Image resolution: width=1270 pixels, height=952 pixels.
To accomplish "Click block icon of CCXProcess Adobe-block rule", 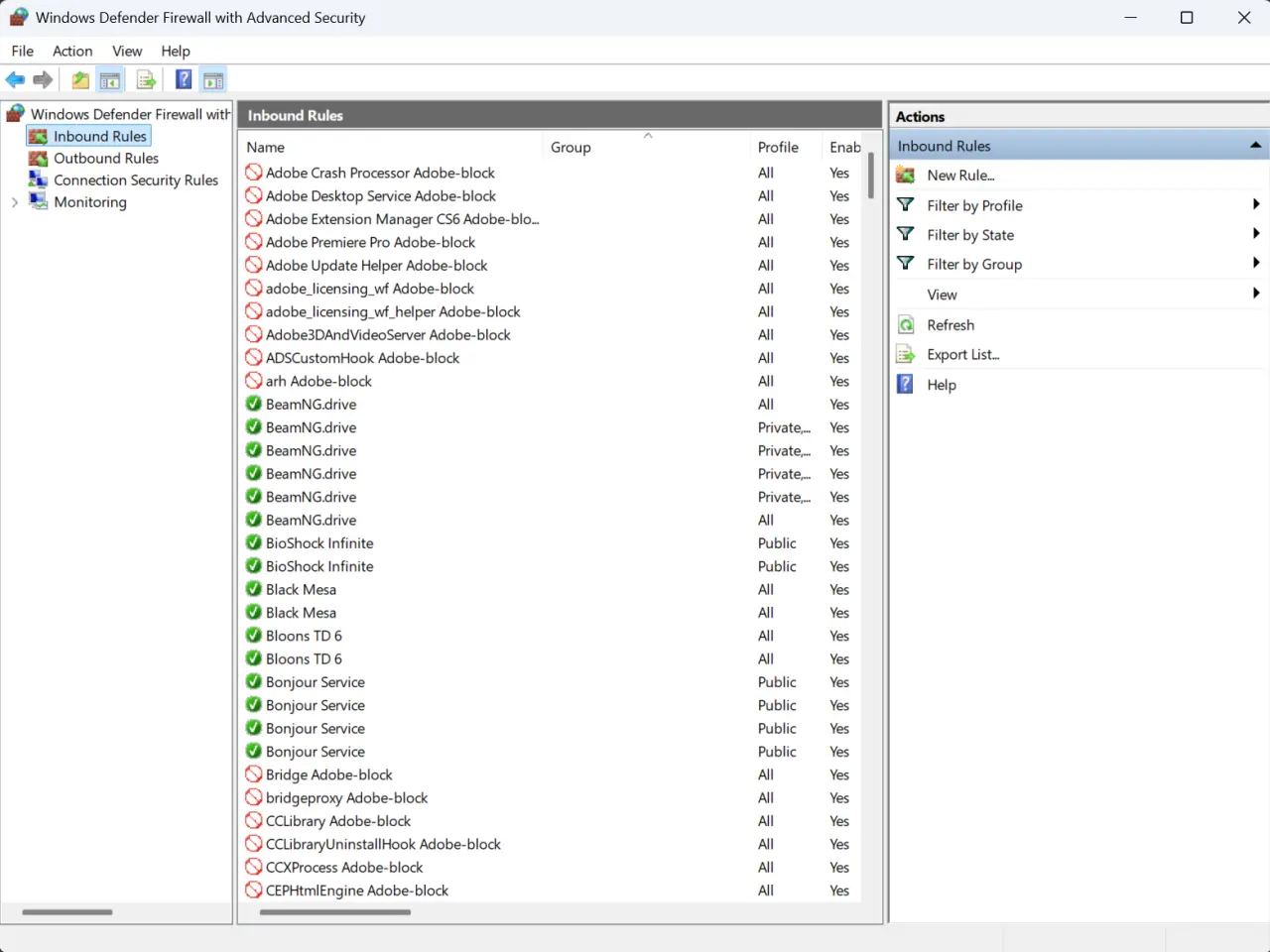I will pyautogui.click(x=254, y=868).
